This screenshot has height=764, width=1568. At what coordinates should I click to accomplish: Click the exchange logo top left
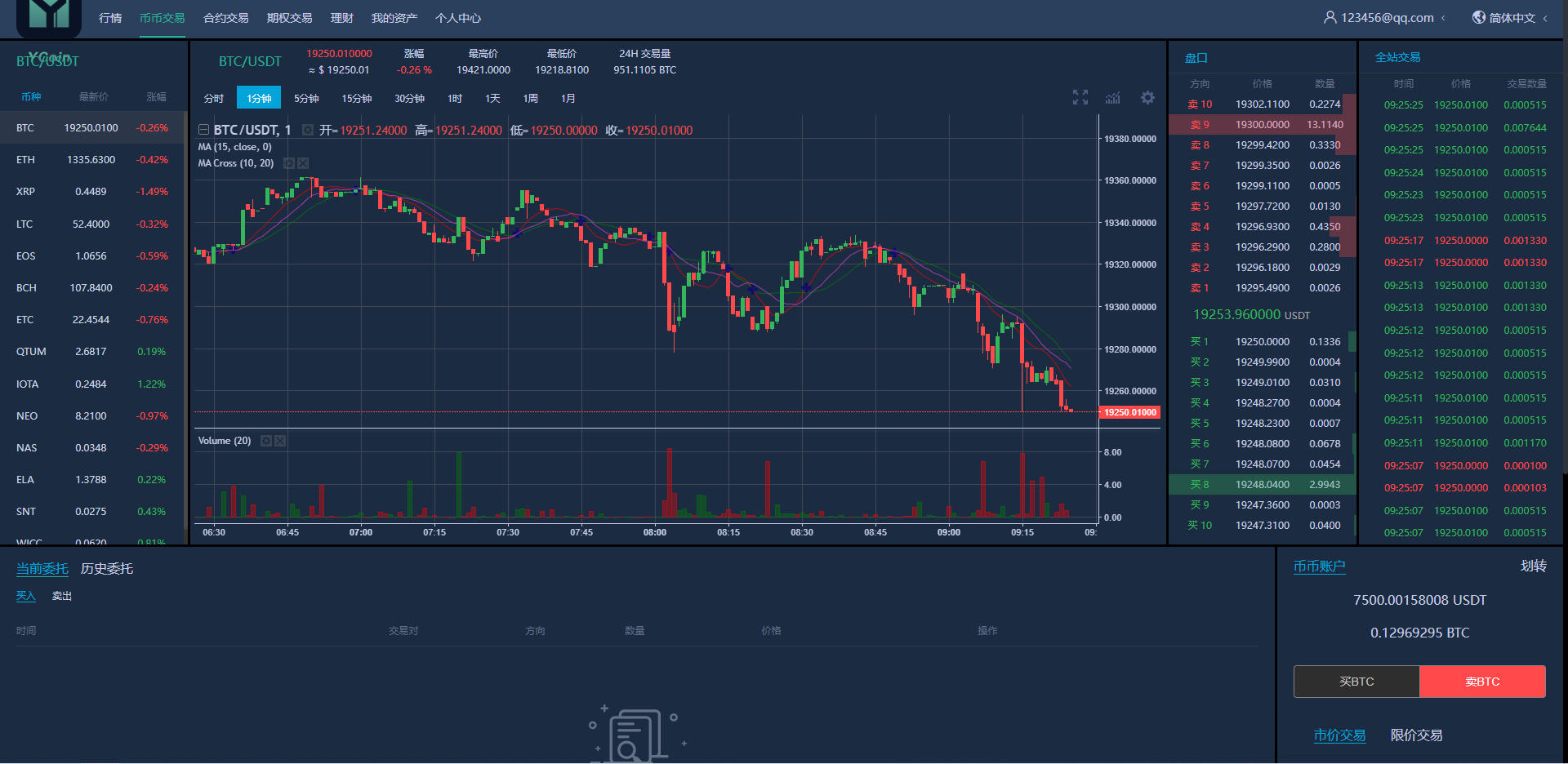click(x=48, y=16)
